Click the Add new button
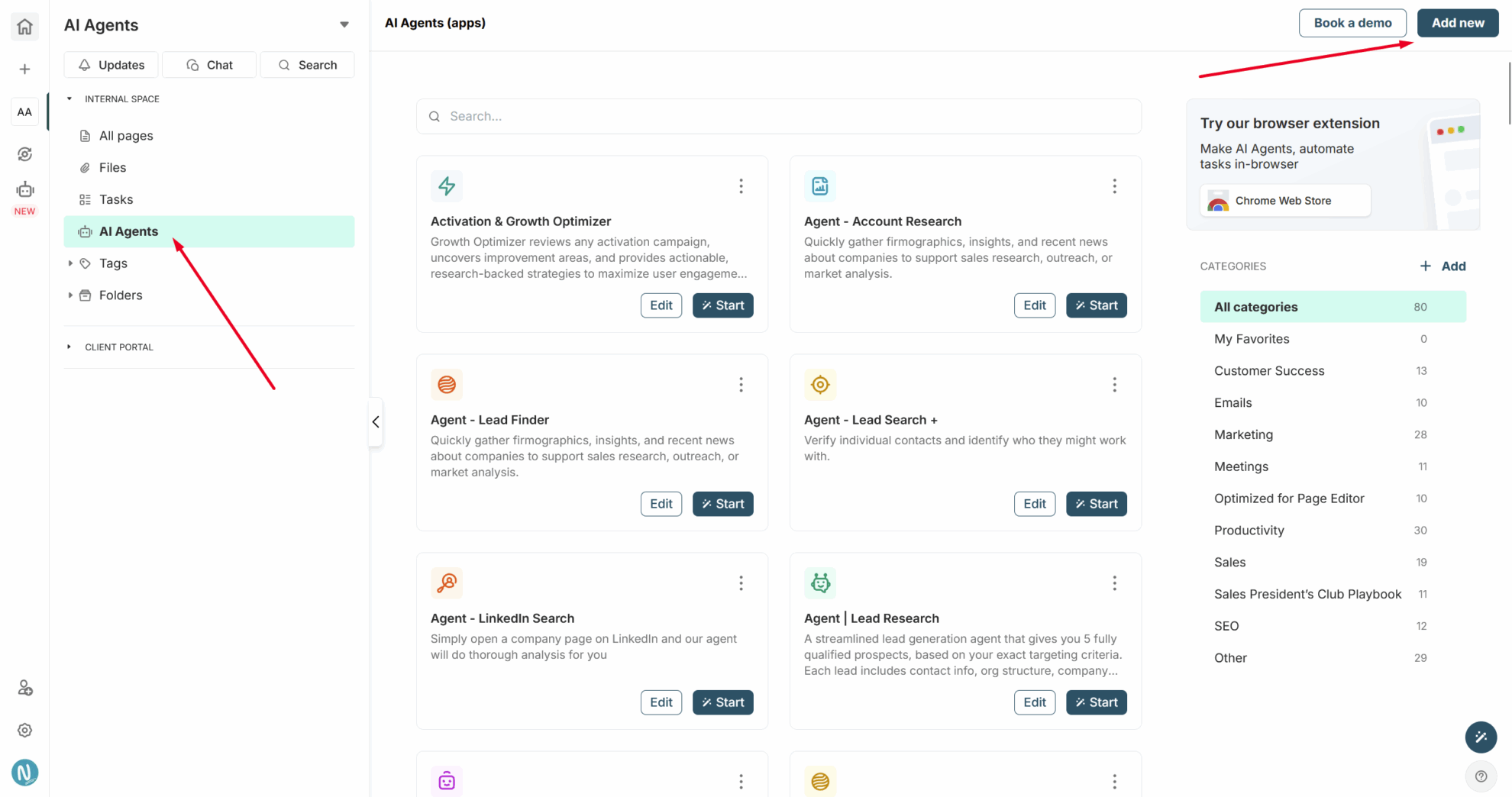1512x797 pixels. pyautogui.click(x=1457, y=23)
